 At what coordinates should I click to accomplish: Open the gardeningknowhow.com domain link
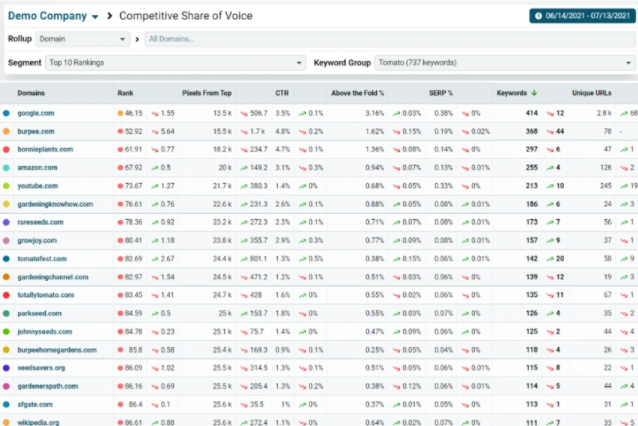coord(55,204)
